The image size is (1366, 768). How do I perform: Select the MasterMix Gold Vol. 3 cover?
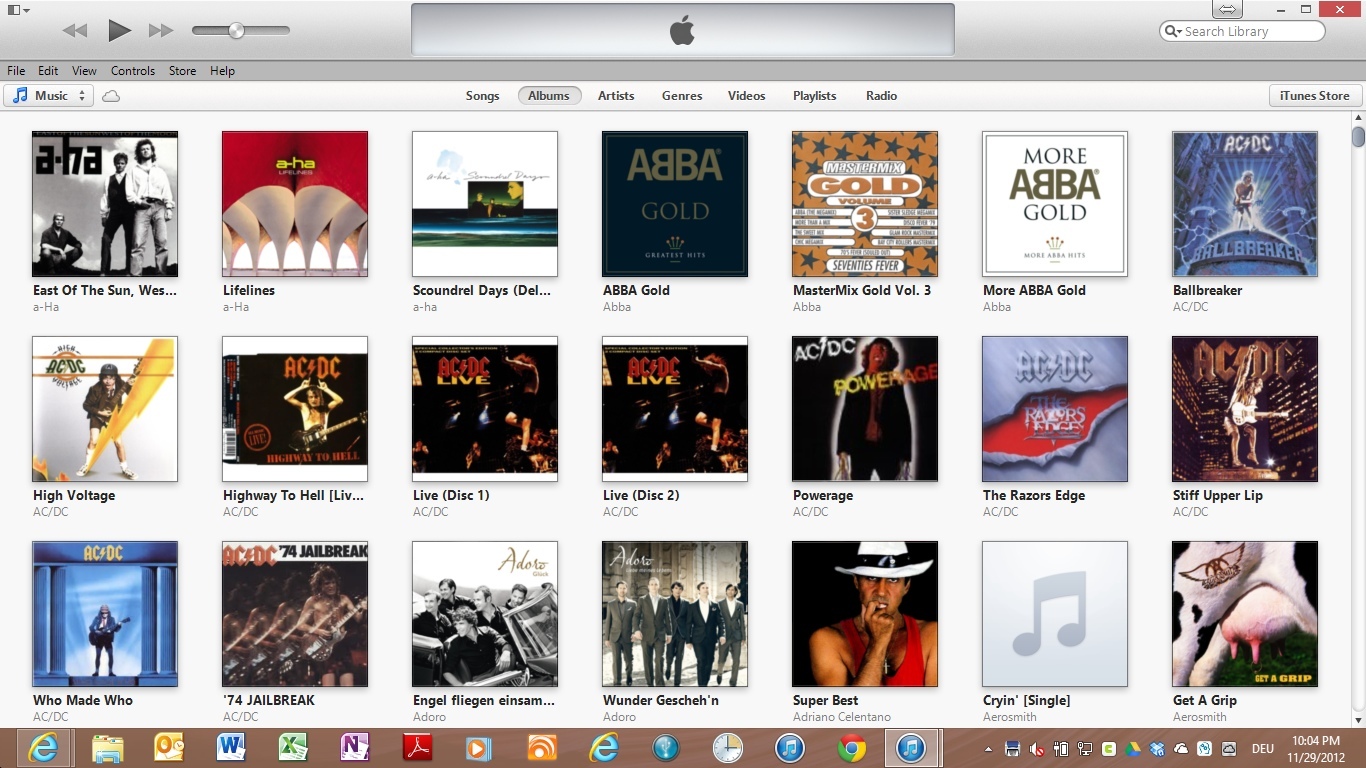coord(865,204)
